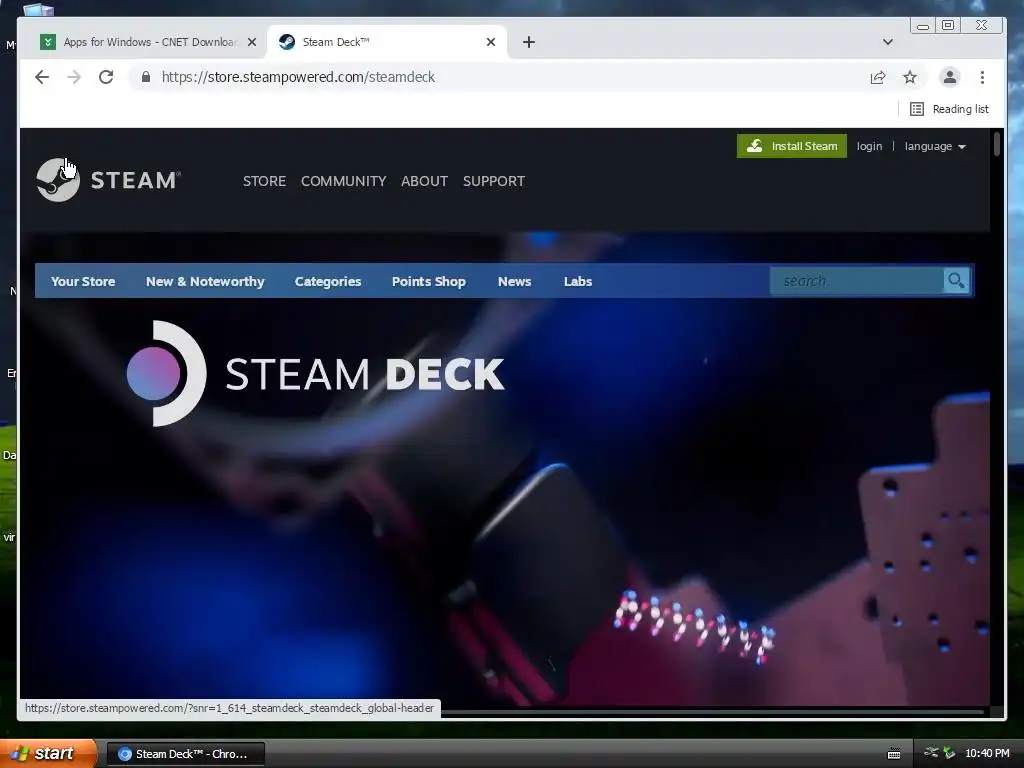The height and width of the screenshot is (768, 1024).
Task: Click the on-screen keyboard tray icon
Action: (x=894, y=754)
